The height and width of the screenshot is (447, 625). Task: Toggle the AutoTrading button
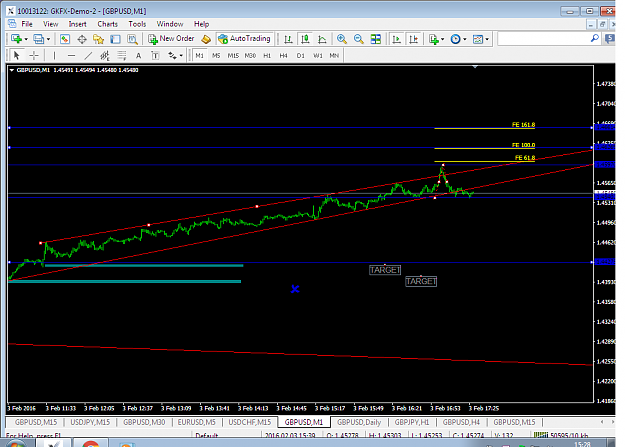[x=245, y=39]
